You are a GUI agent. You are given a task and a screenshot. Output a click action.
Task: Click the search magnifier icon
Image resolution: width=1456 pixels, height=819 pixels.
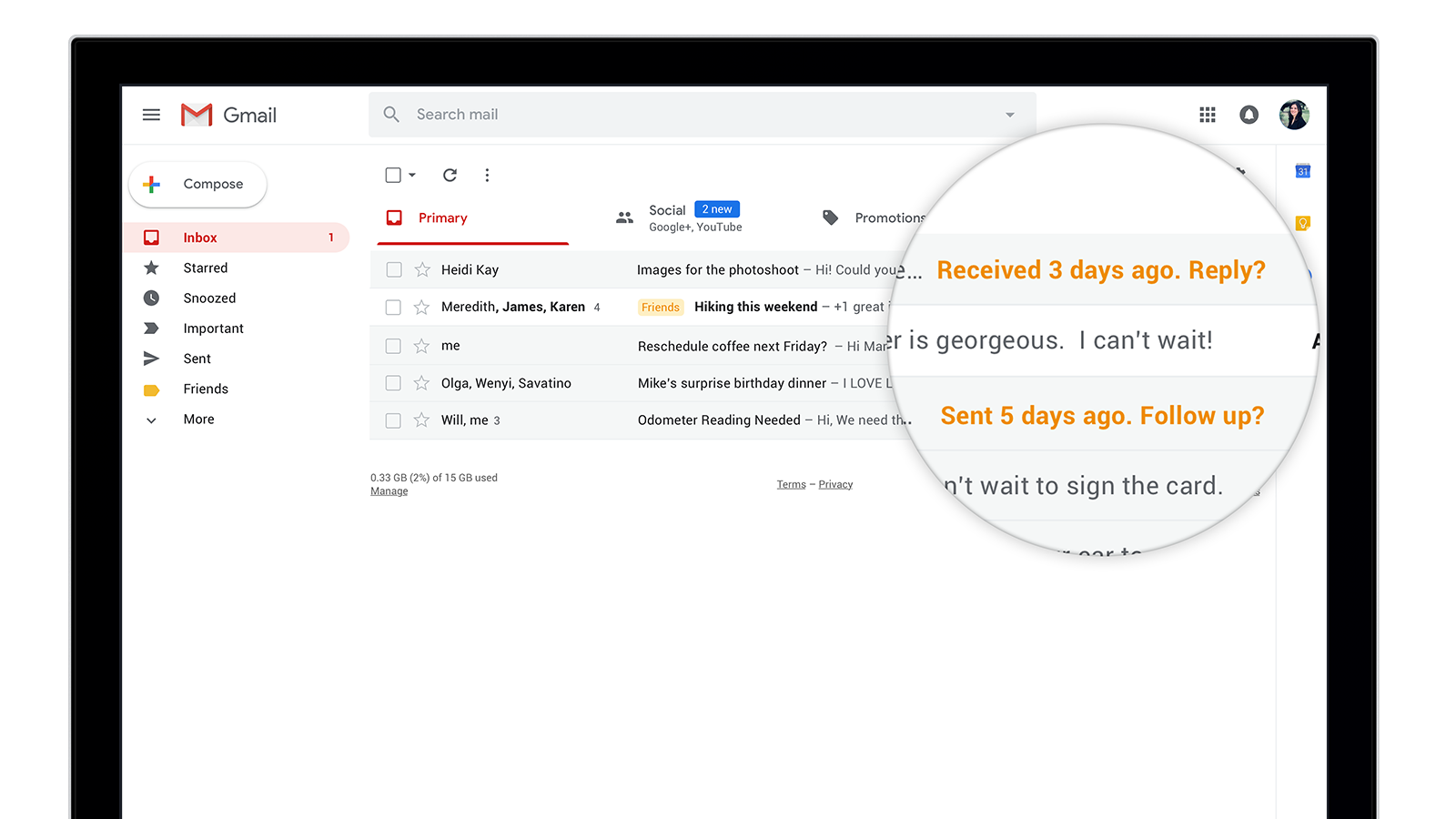(x=391, y=115)
